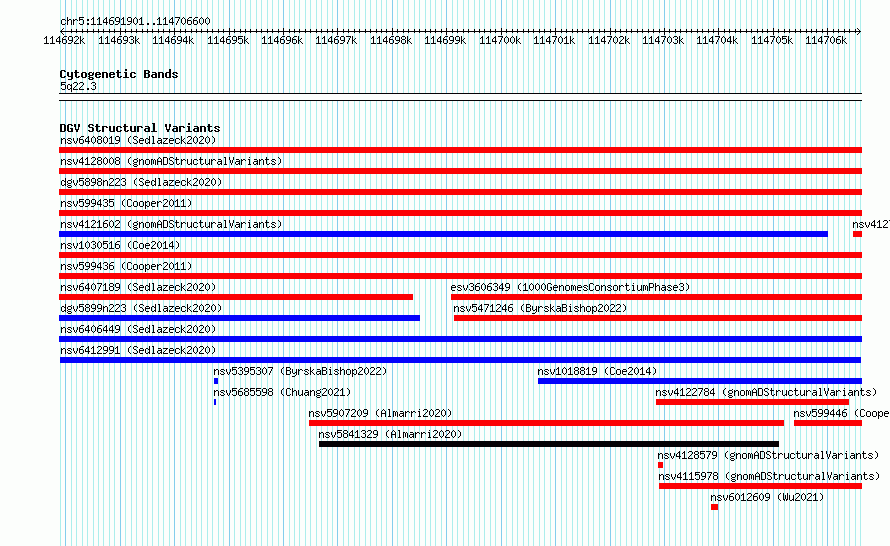The width and height of the screenshot is (890, 546).
Task: Open dgv5898n223 (Sedlazeck2020) variant label
Action: [x=141, y=182]
